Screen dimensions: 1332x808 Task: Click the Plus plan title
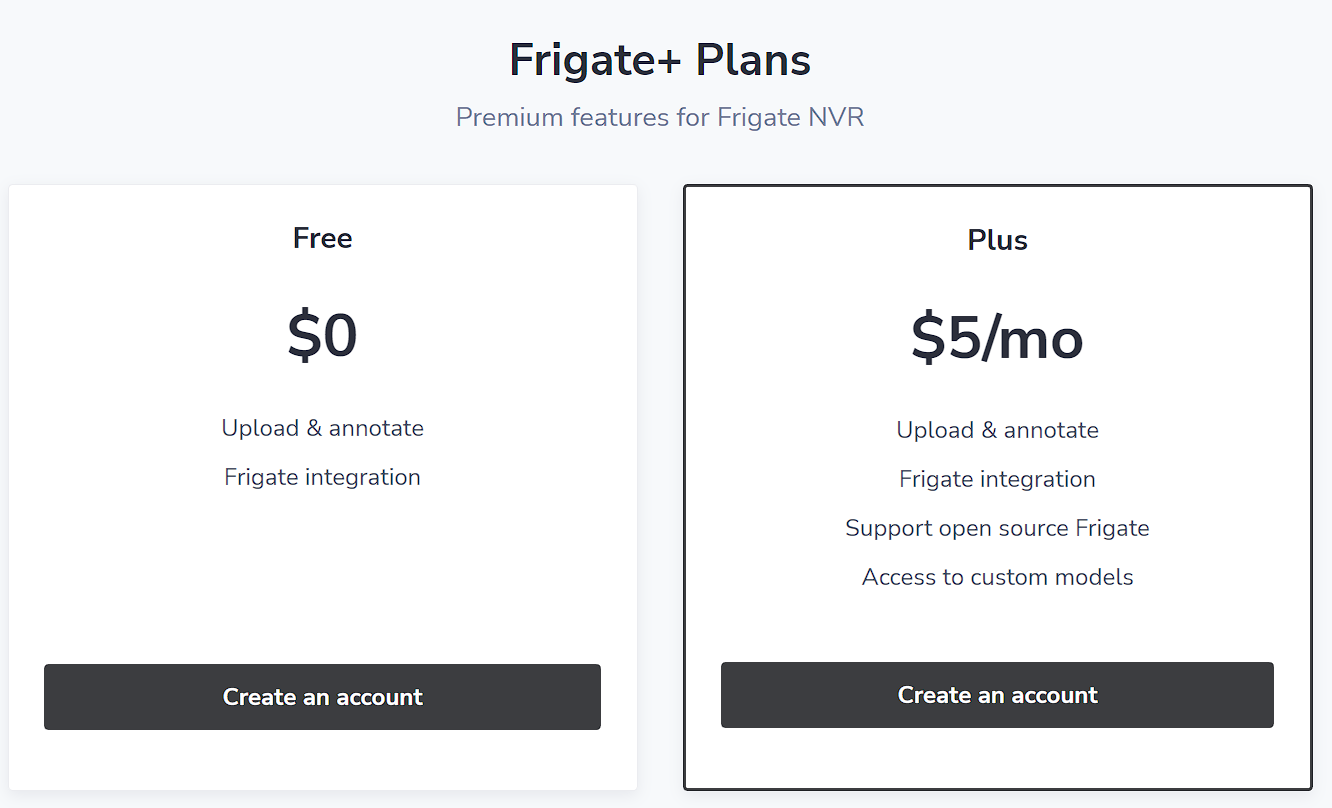[997, 240]
